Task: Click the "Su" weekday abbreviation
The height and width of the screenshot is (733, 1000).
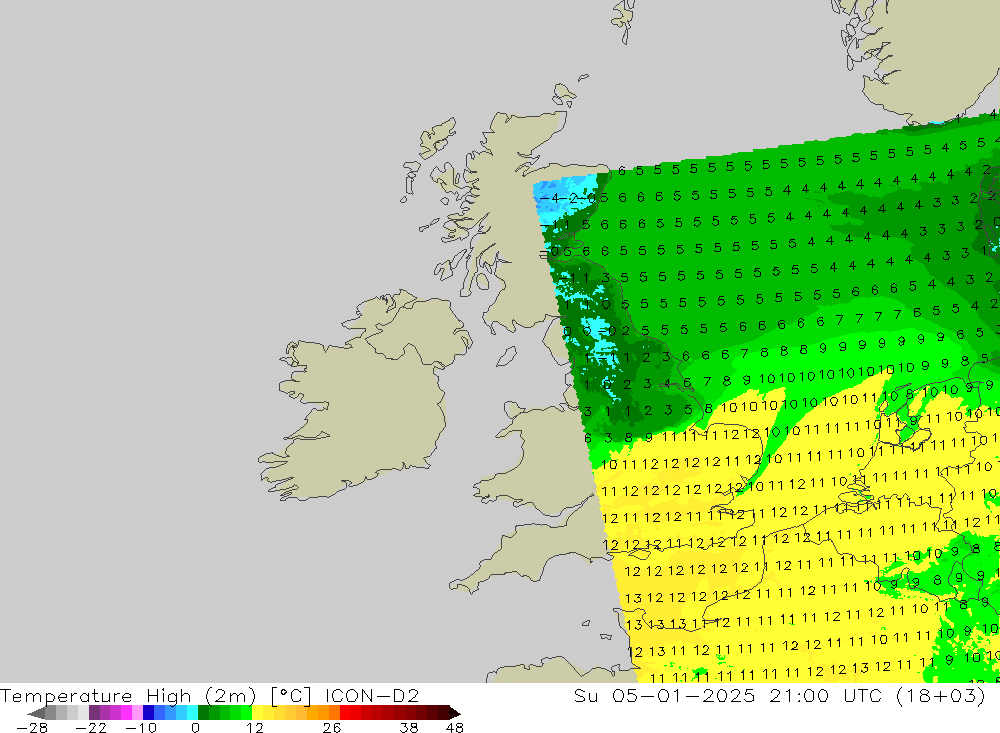Action: [x=585, y=695]
